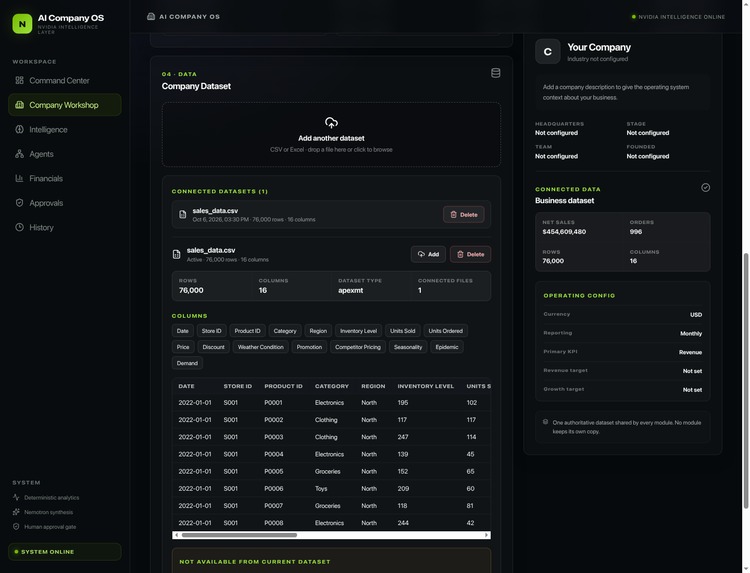750x573 pixels.
Task: Click the file icon of connected sales_data.csv
Action: pos(182,214)
